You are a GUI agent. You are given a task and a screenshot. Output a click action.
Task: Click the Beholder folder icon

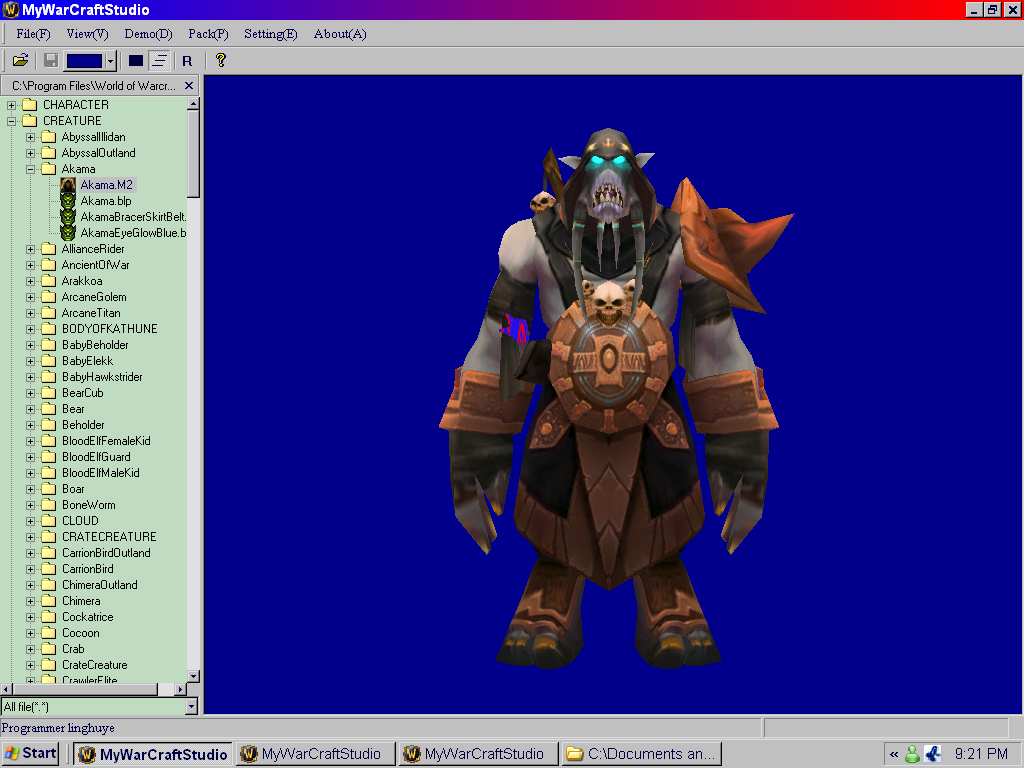tap(48, 425)
